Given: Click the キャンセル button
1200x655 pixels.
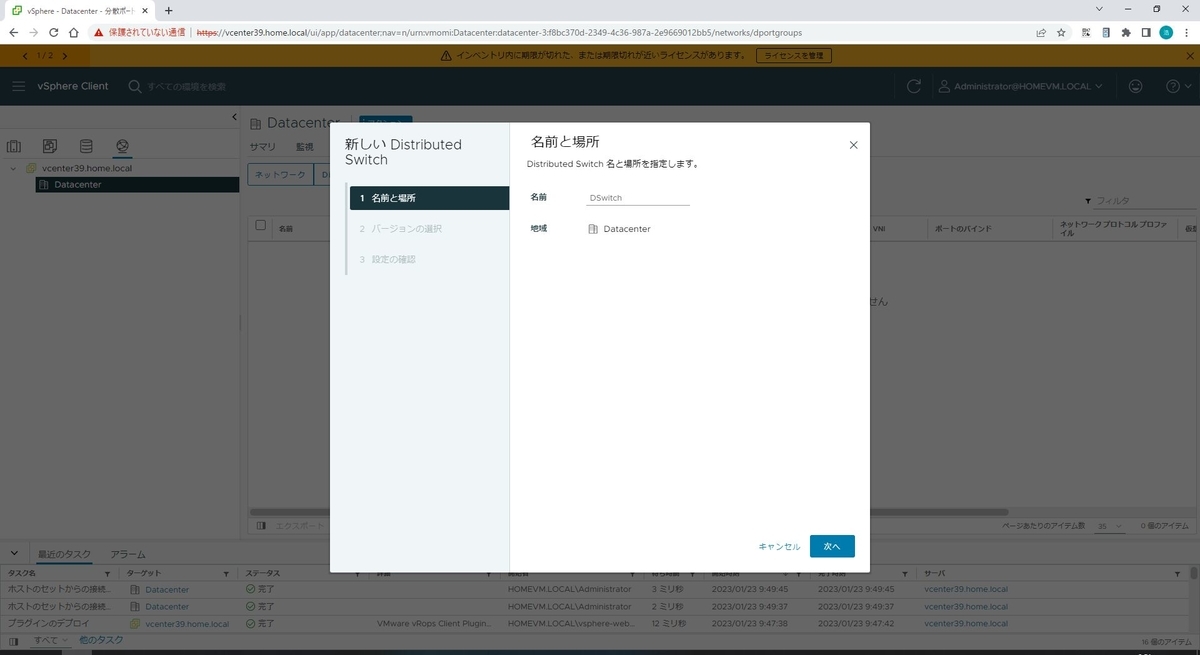Looking at the screenshot, I should point(779,546).
